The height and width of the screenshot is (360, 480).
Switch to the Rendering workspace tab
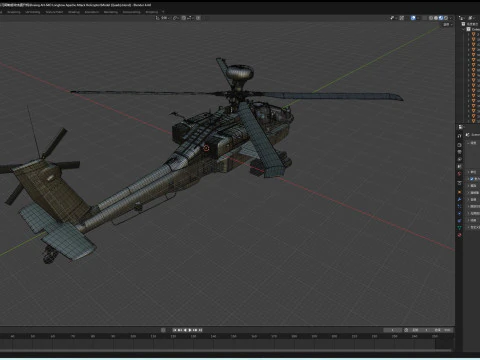click(x=111, y=12)
